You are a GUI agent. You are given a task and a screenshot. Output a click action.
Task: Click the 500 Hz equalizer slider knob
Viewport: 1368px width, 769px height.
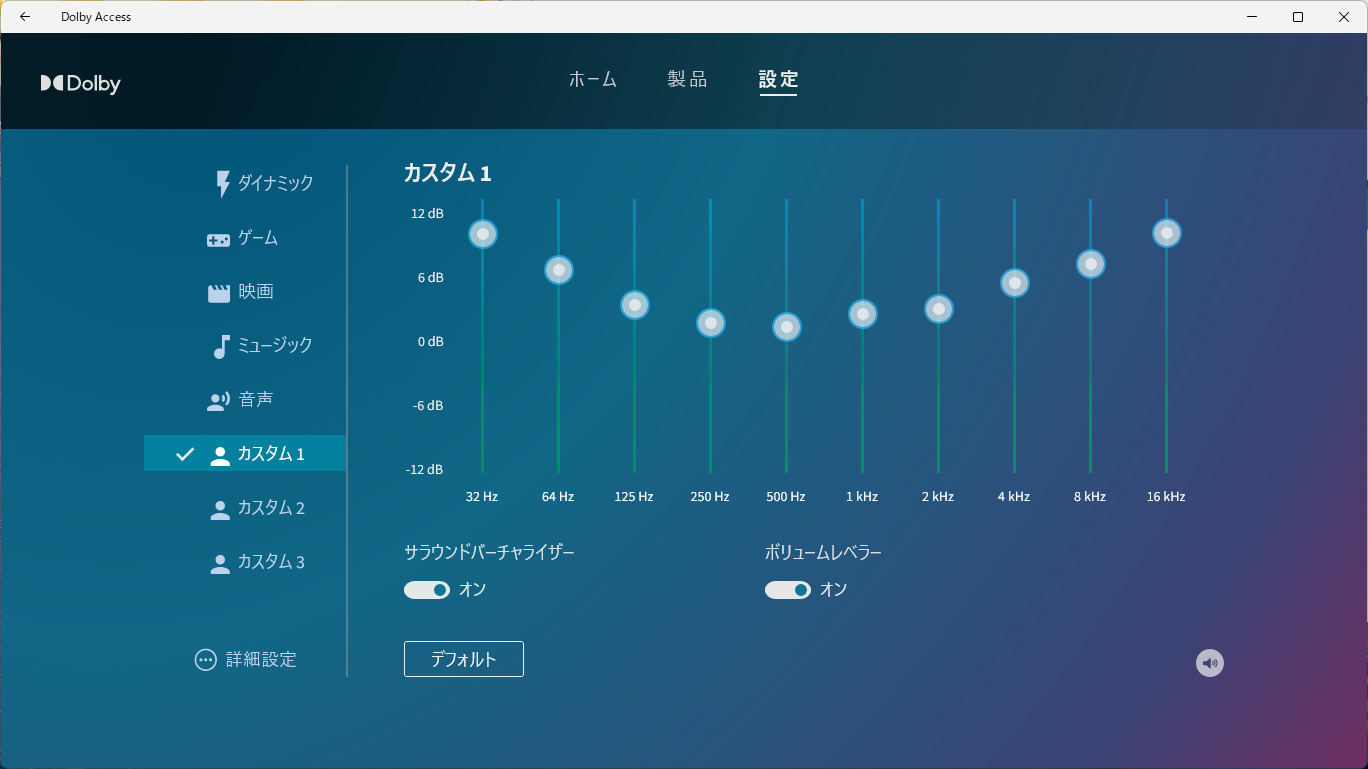787,327
